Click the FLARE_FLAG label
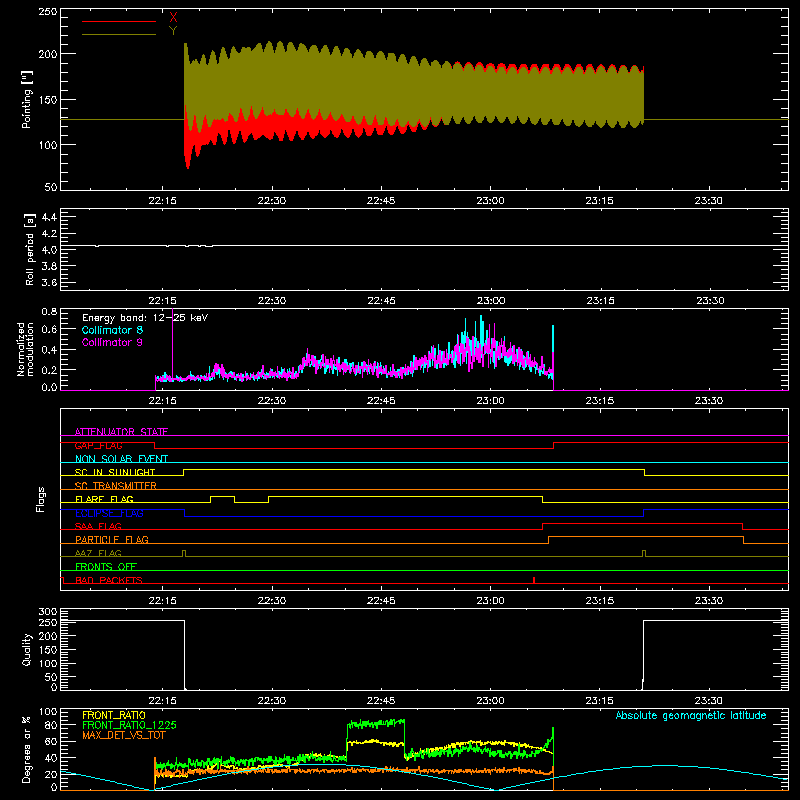 click(x=104, y=499)
